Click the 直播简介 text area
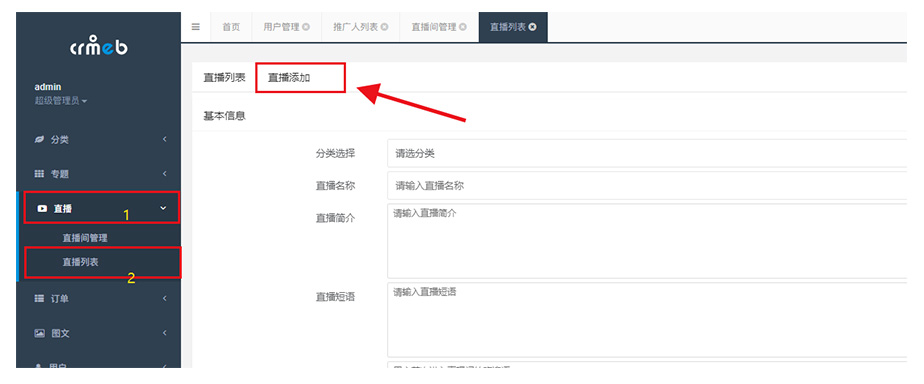 [647, 241]
